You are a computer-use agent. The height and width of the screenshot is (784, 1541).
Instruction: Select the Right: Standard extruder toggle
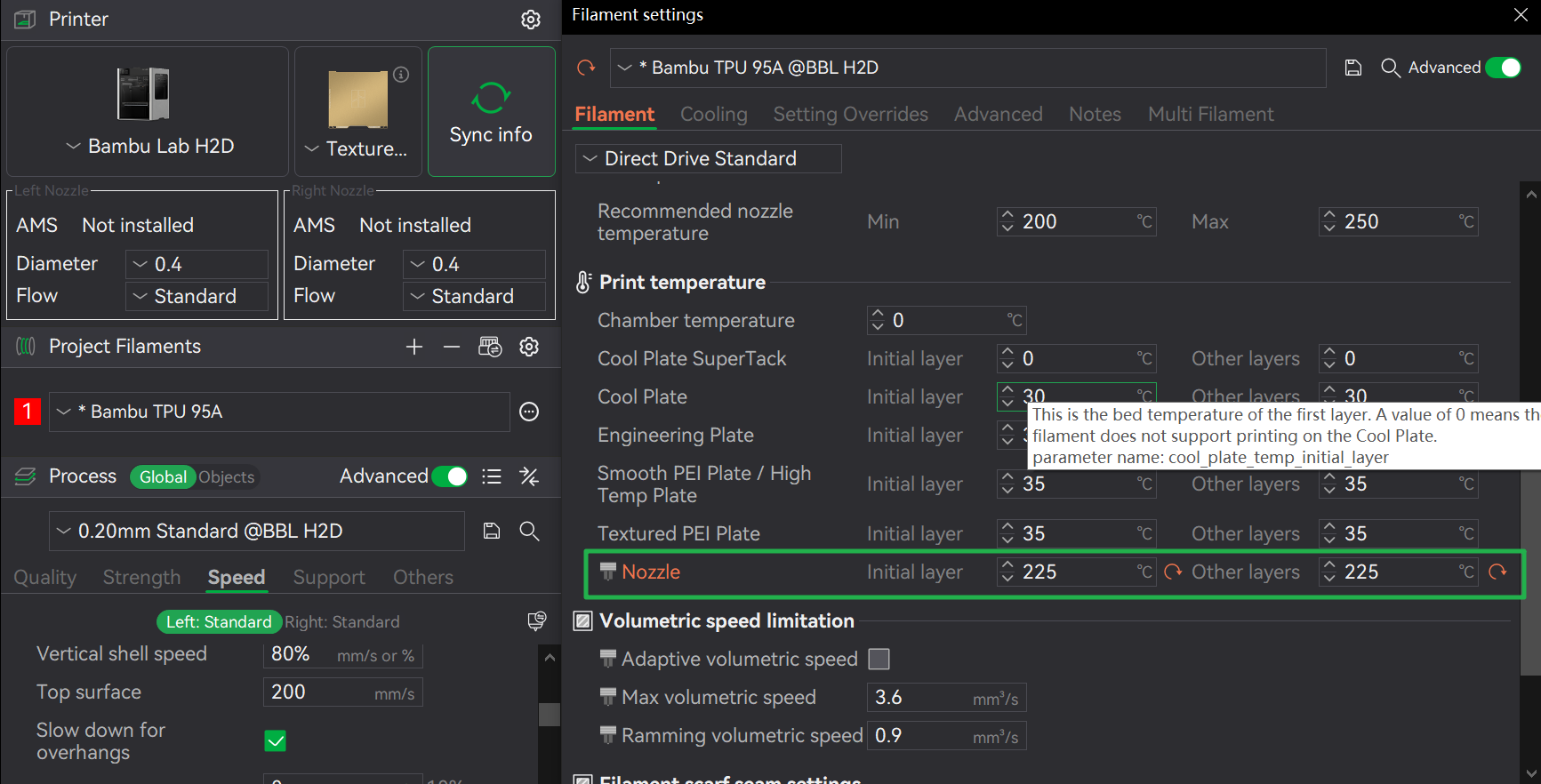[x=342, y=622]
